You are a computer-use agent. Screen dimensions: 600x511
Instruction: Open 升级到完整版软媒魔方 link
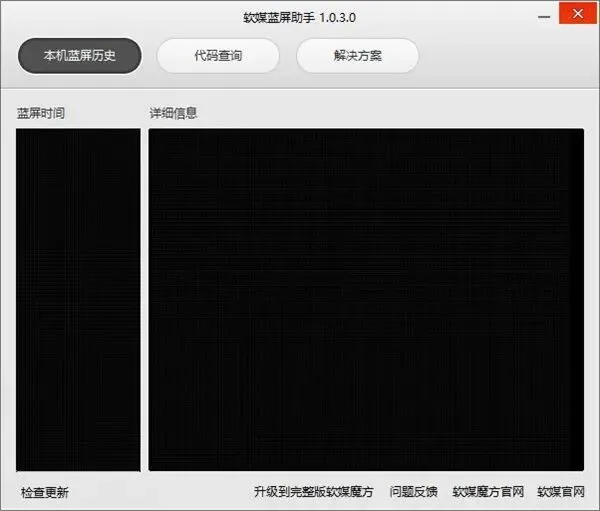coord(313,492)
